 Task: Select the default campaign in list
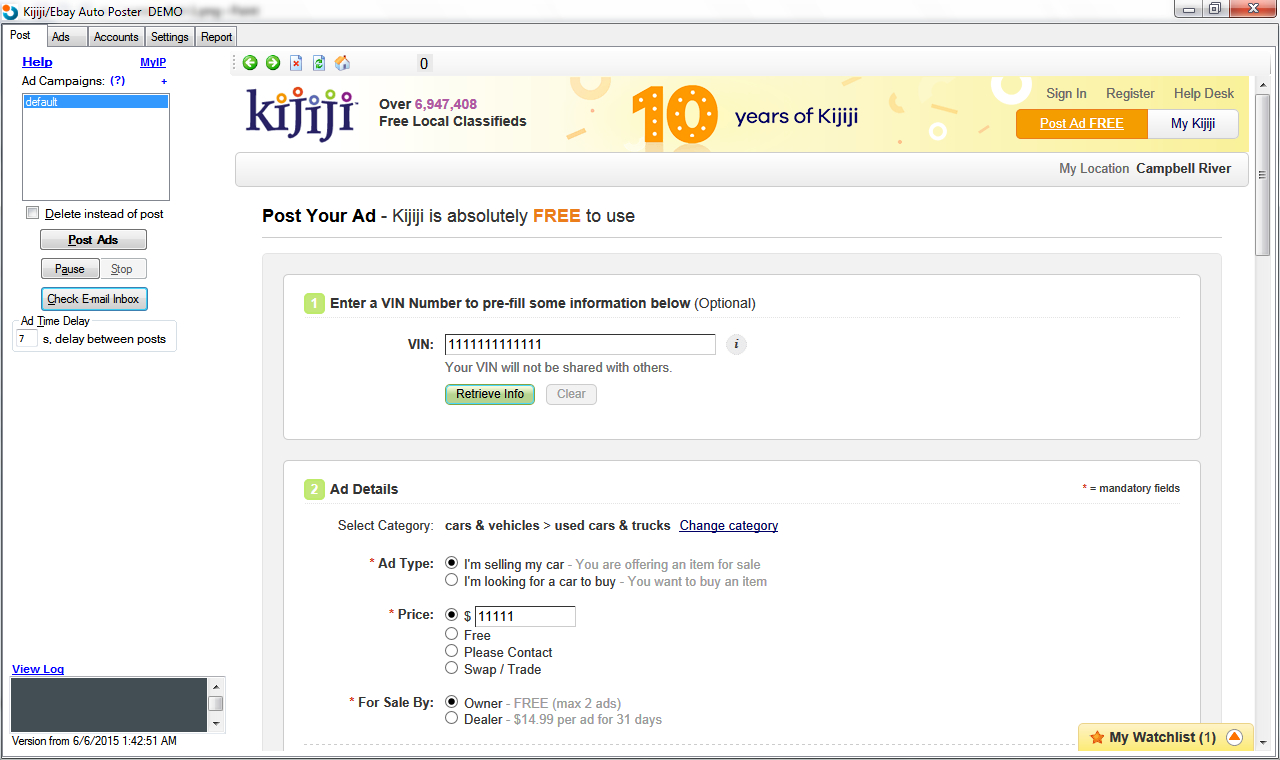click(x=96, y=102)
